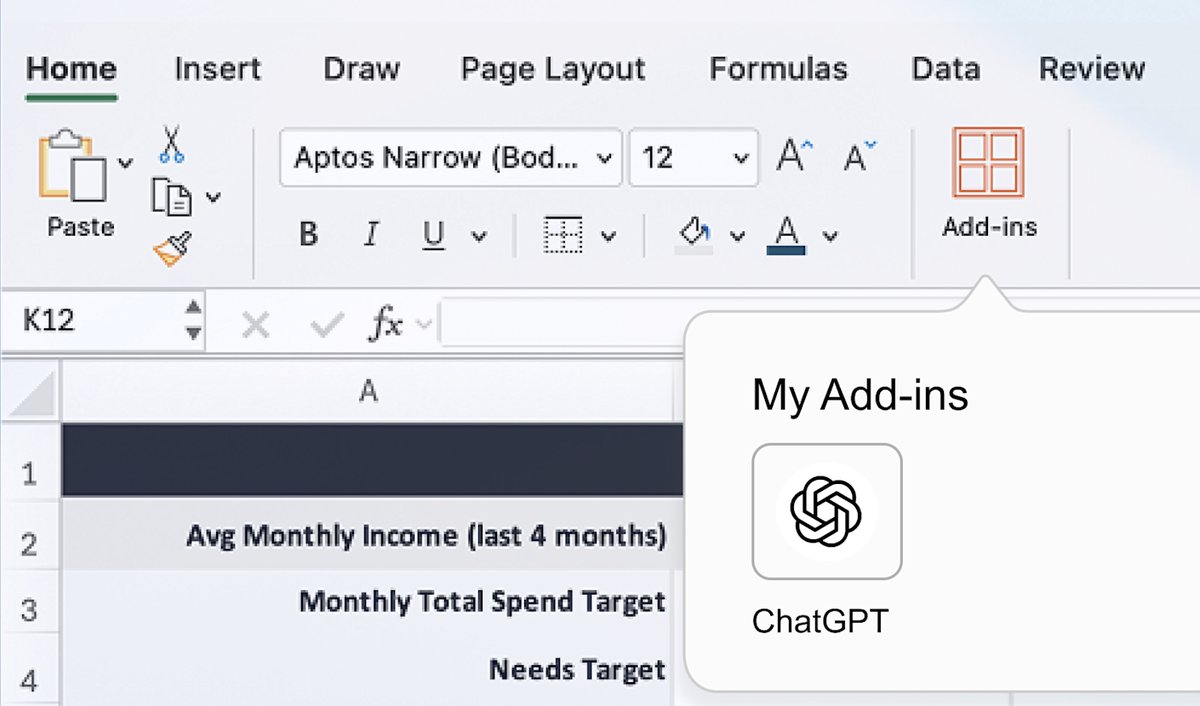Open the Page Layout tab

coord(553,69)
